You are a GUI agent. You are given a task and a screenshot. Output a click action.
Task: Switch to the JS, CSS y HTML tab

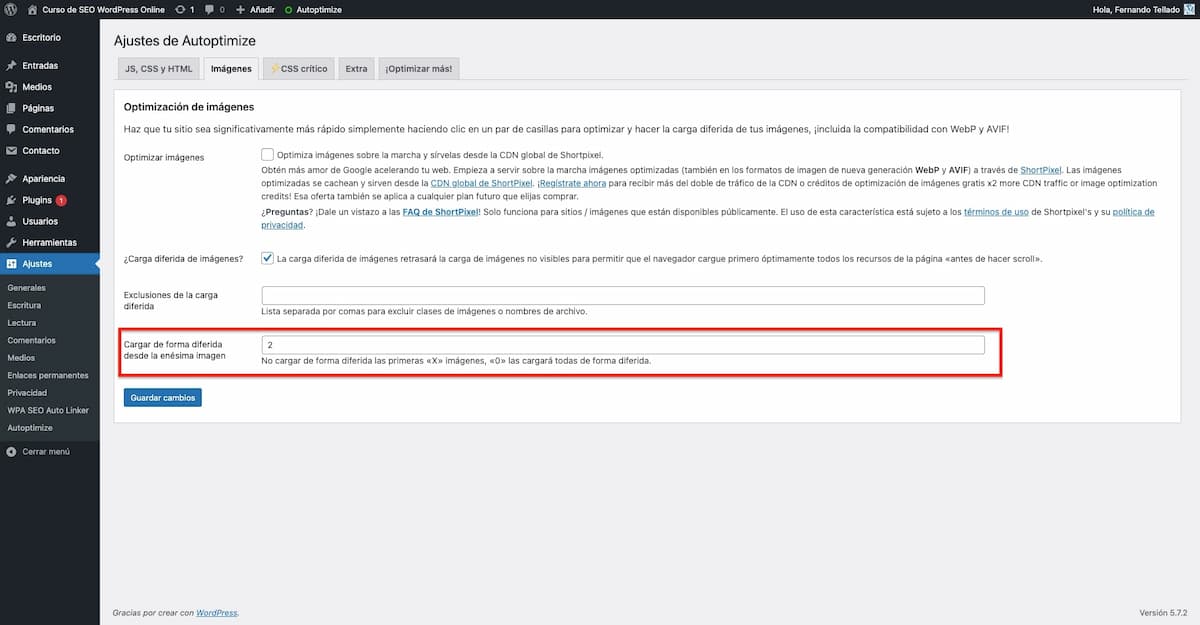point(159,69)
